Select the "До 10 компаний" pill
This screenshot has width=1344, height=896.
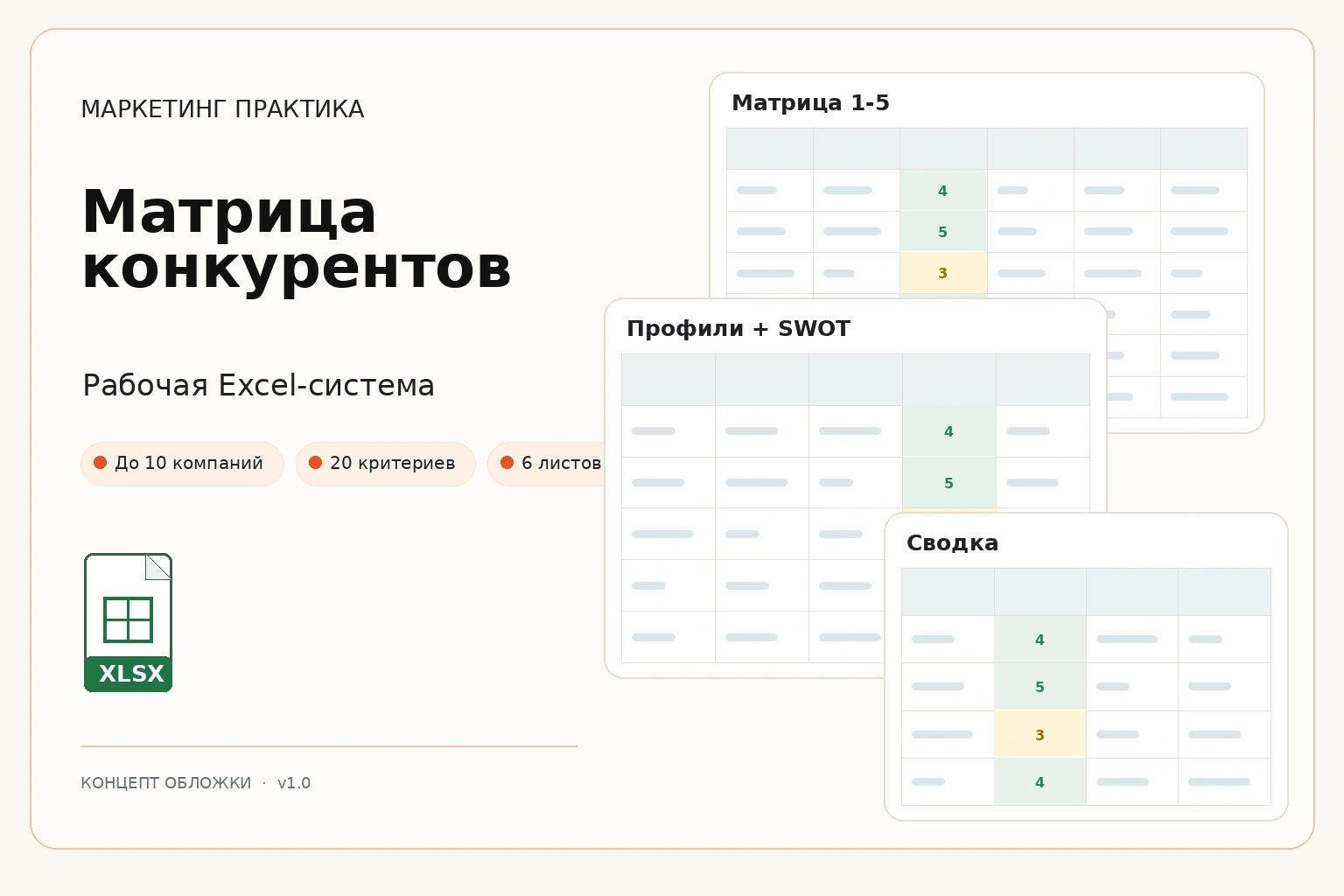(x=182, y=464)
